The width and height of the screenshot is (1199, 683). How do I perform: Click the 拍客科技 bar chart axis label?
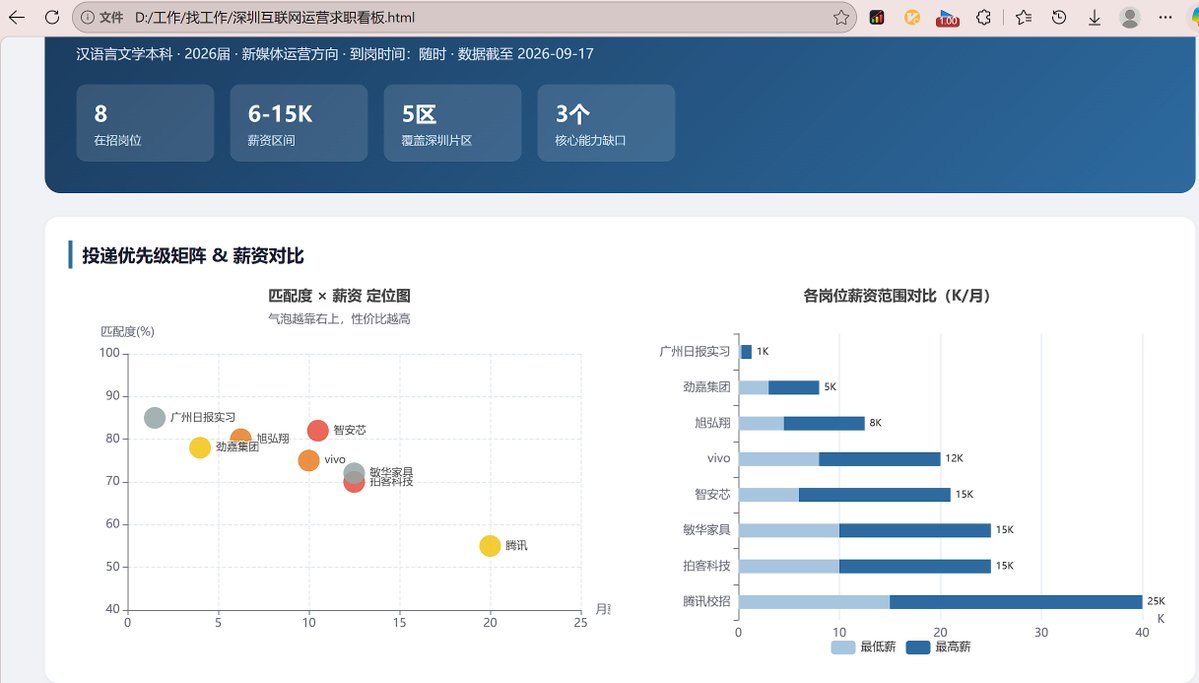707,566
